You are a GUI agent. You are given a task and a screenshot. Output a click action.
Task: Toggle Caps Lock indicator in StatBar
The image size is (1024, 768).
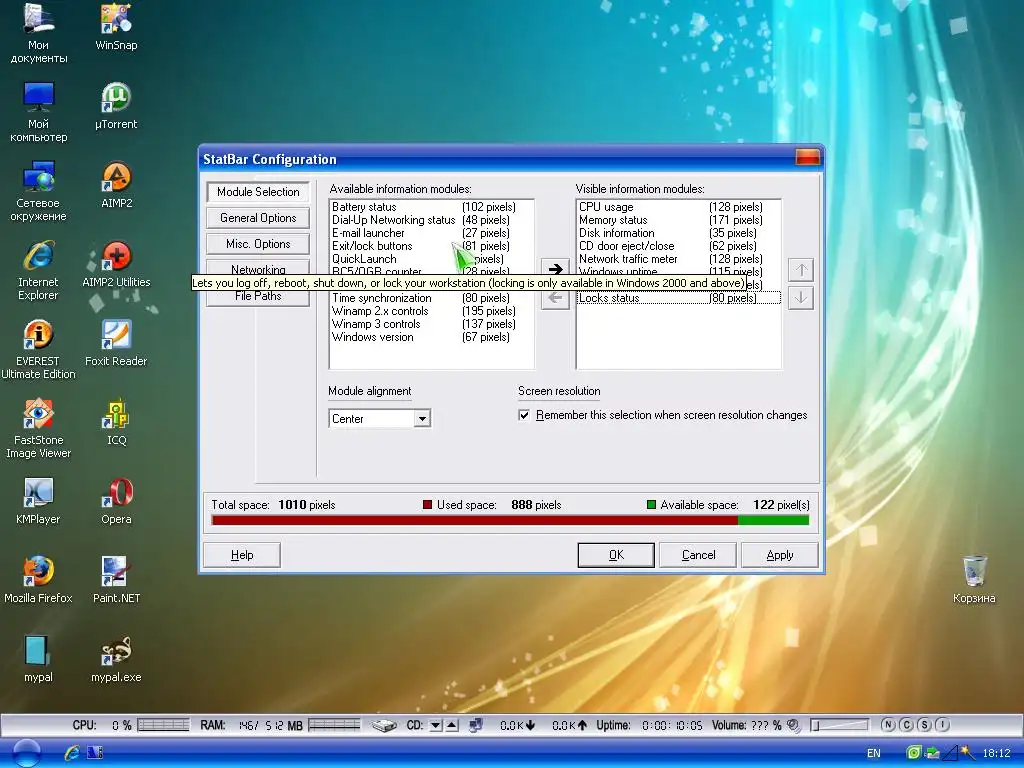tap(906, 725)
